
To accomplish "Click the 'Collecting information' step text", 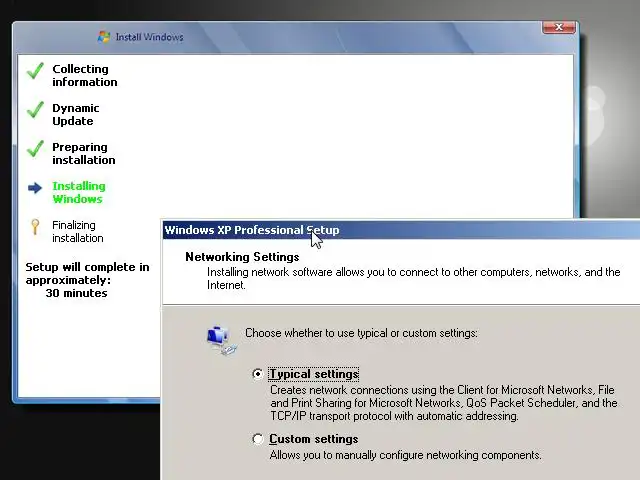I will (84, 76).
